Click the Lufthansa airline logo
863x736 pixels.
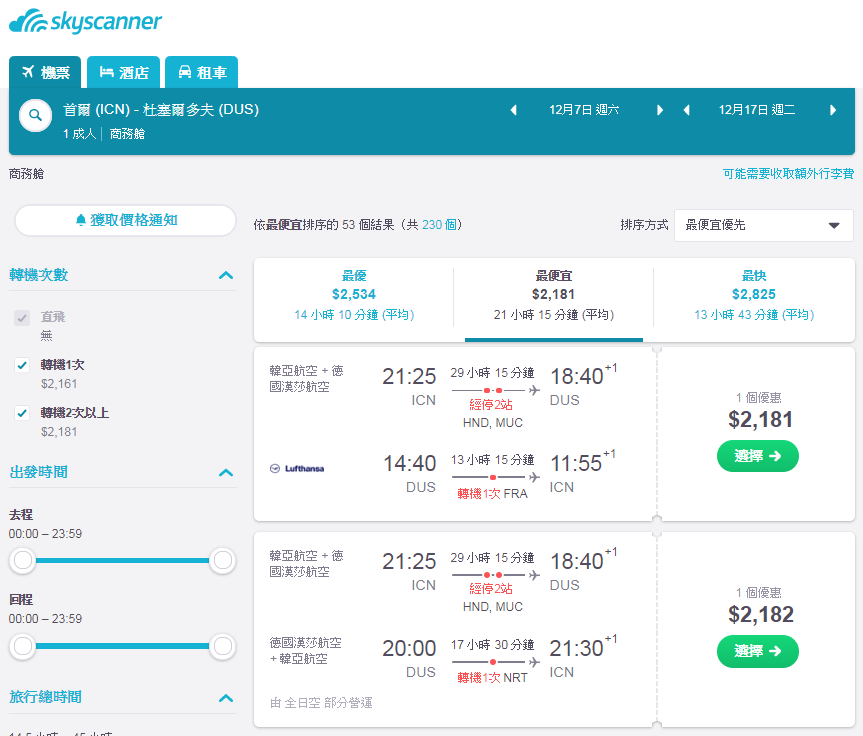[297, 468]
